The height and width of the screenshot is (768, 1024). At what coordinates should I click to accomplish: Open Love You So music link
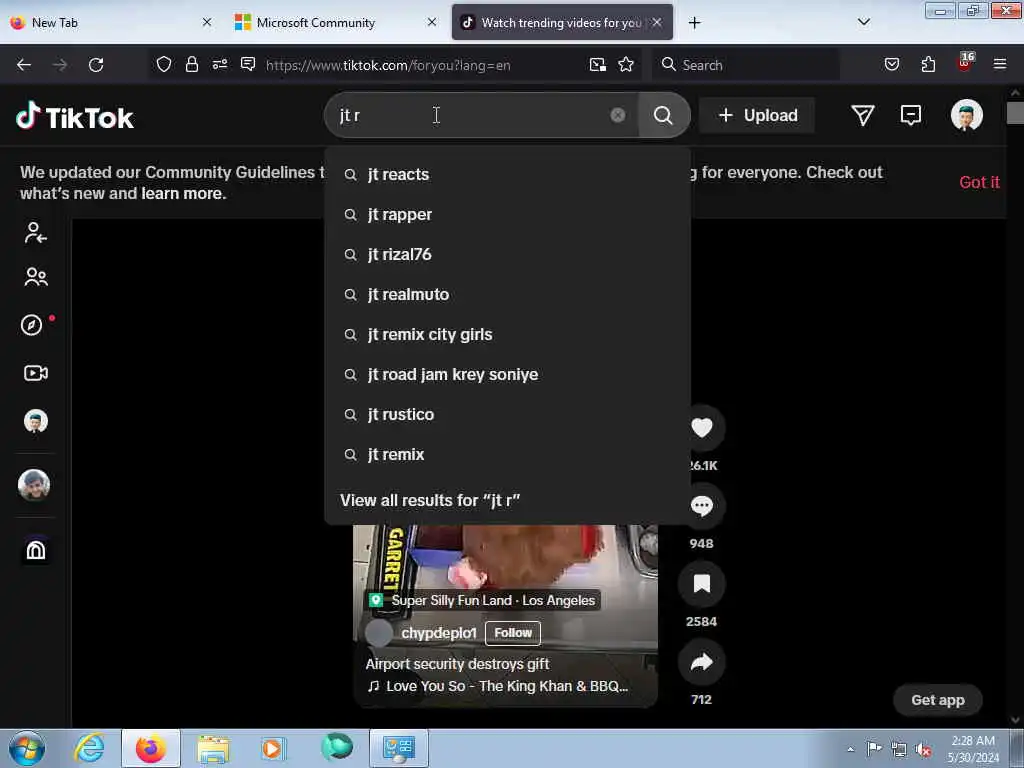coord(500,686)
